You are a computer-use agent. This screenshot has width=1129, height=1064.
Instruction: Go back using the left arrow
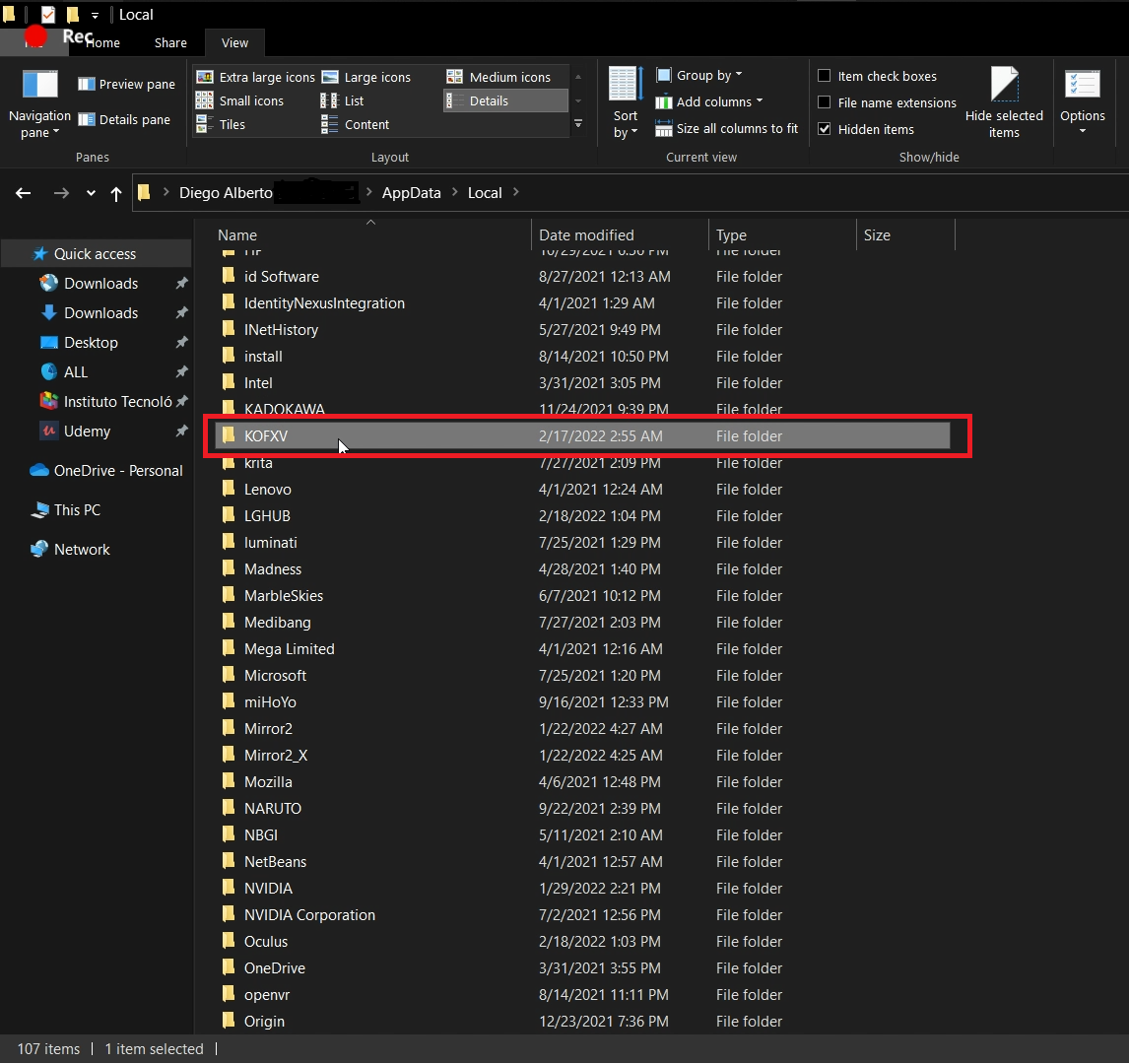coord(24,194)
